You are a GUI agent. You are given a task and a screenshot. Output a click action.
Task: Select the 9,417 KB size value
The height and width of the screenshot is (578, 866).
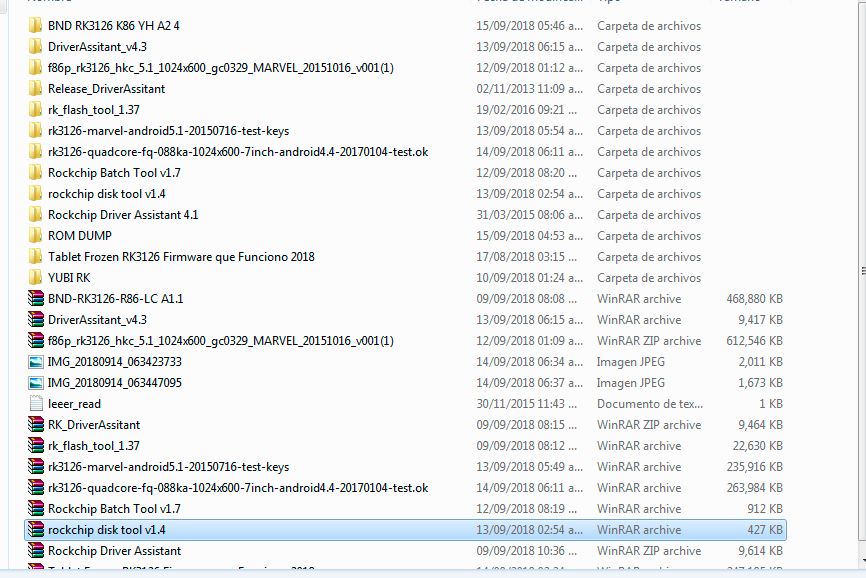(x=761, y=320)
